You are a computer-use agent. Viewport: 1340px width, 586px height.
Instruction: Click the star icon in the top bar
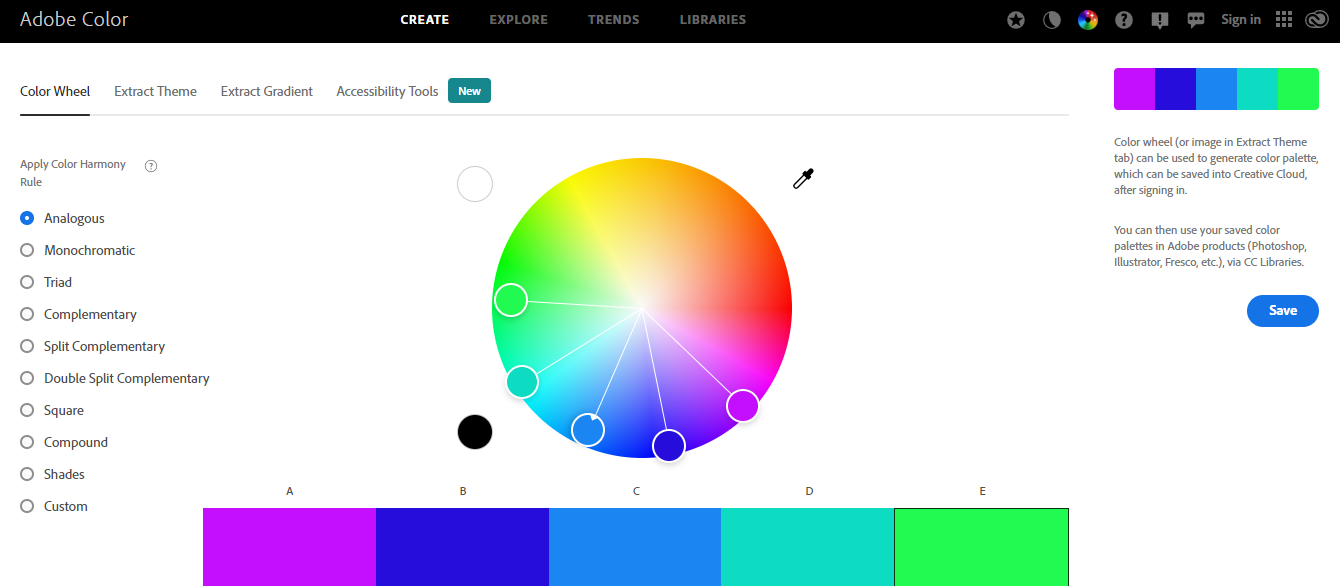tap(1016, 19)
